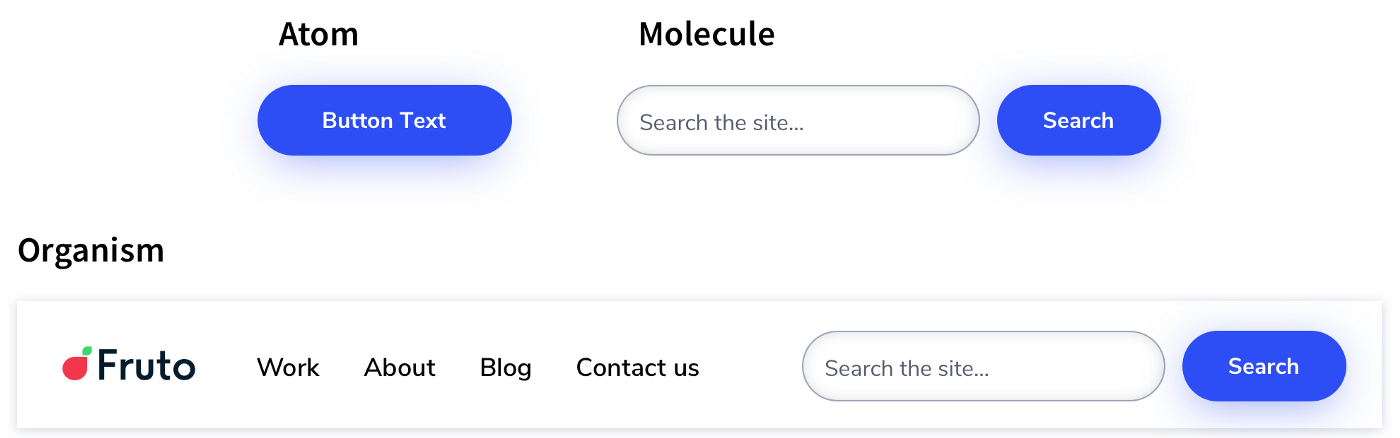Image resolution: width=1400 pixels, height=438 pixels.
Task: Select Contact us in the navigation bar
Action: (637, 368)
